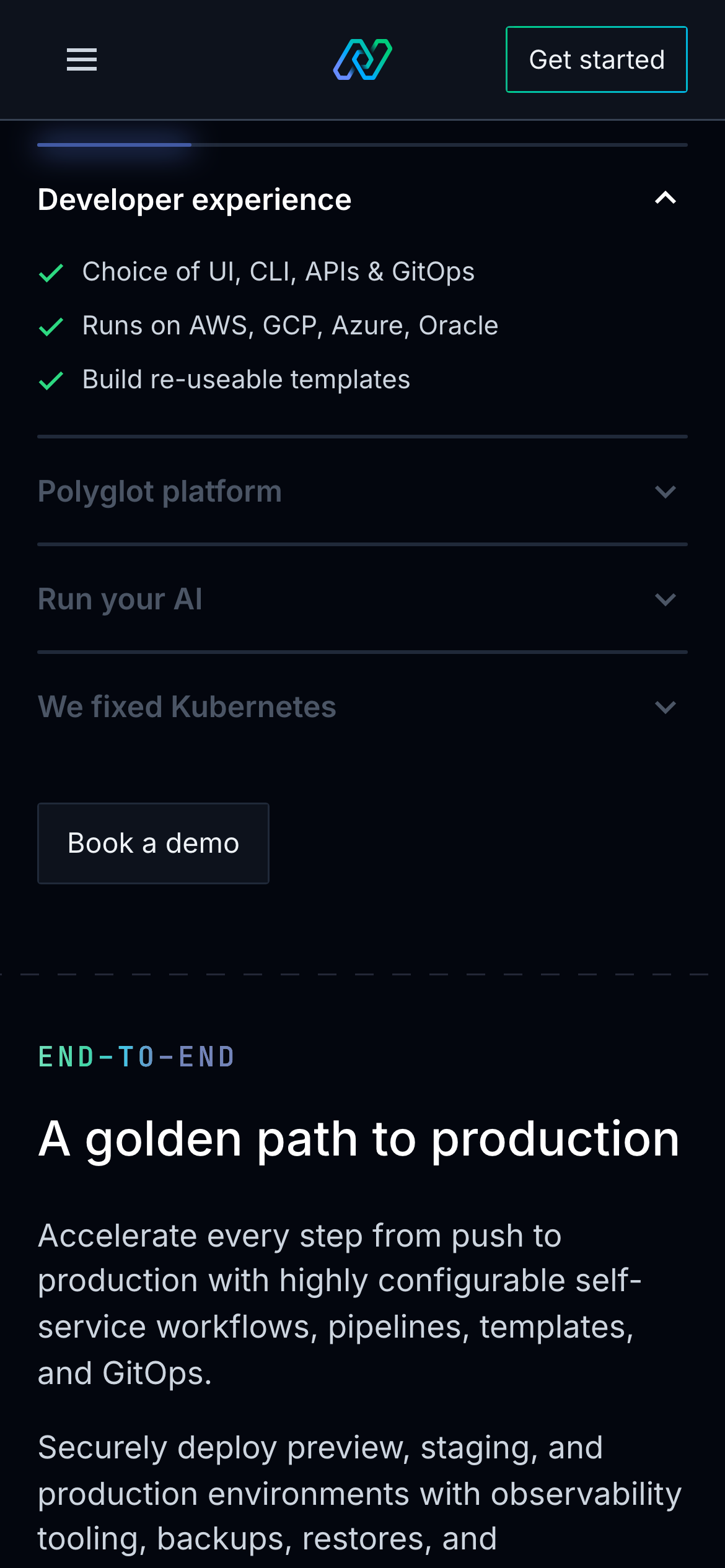Viewport: 725px width, 1568px height.
Task: Click the checkmark beside Choice of UI
Action: click(x=51, y=272)
